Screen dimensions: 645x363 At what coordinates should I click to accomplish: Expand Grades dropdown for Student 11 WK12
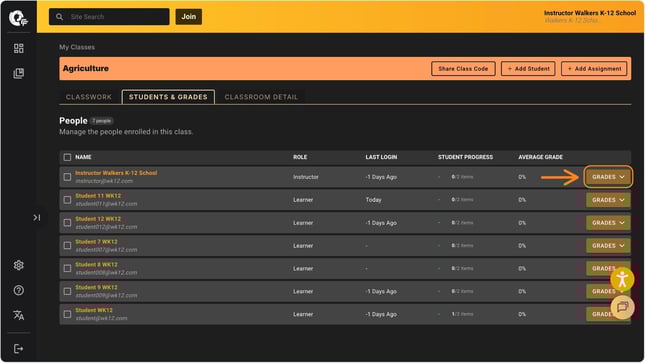(x=608, y=200)
